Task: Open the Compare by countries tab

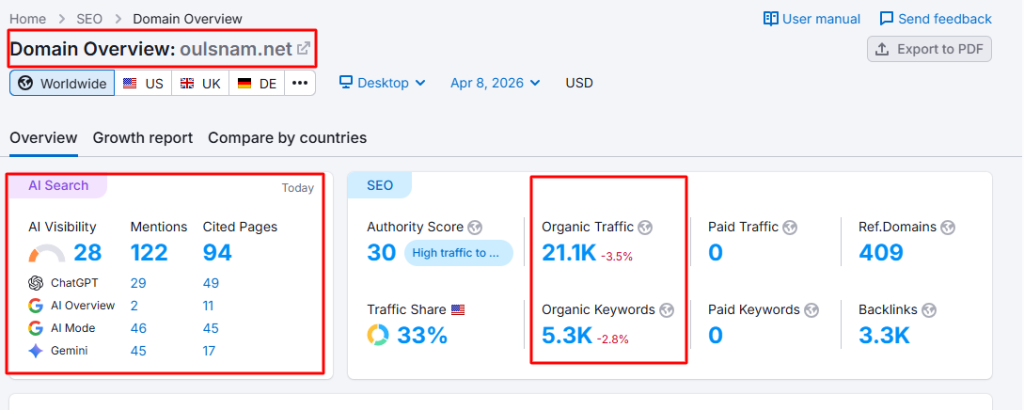Action: (x=287, y=138)
